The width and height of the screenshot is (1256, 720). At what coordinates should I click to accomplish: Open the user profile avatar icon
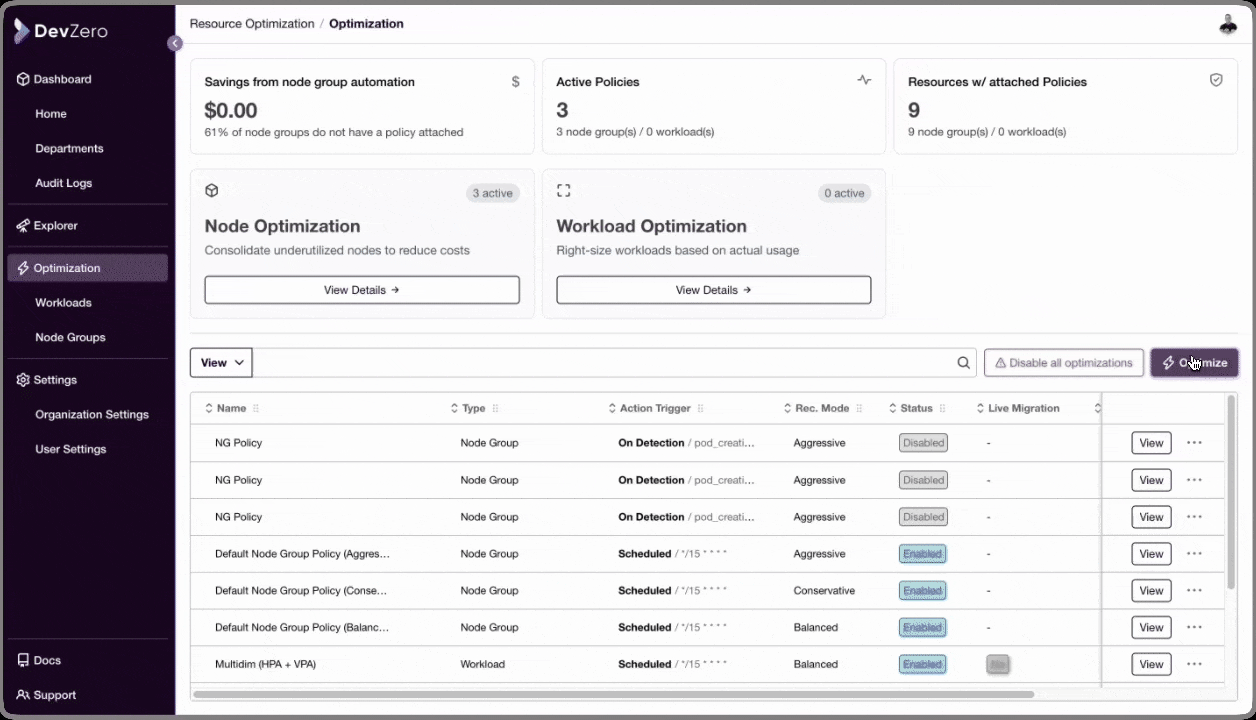tap(1228, 24)
